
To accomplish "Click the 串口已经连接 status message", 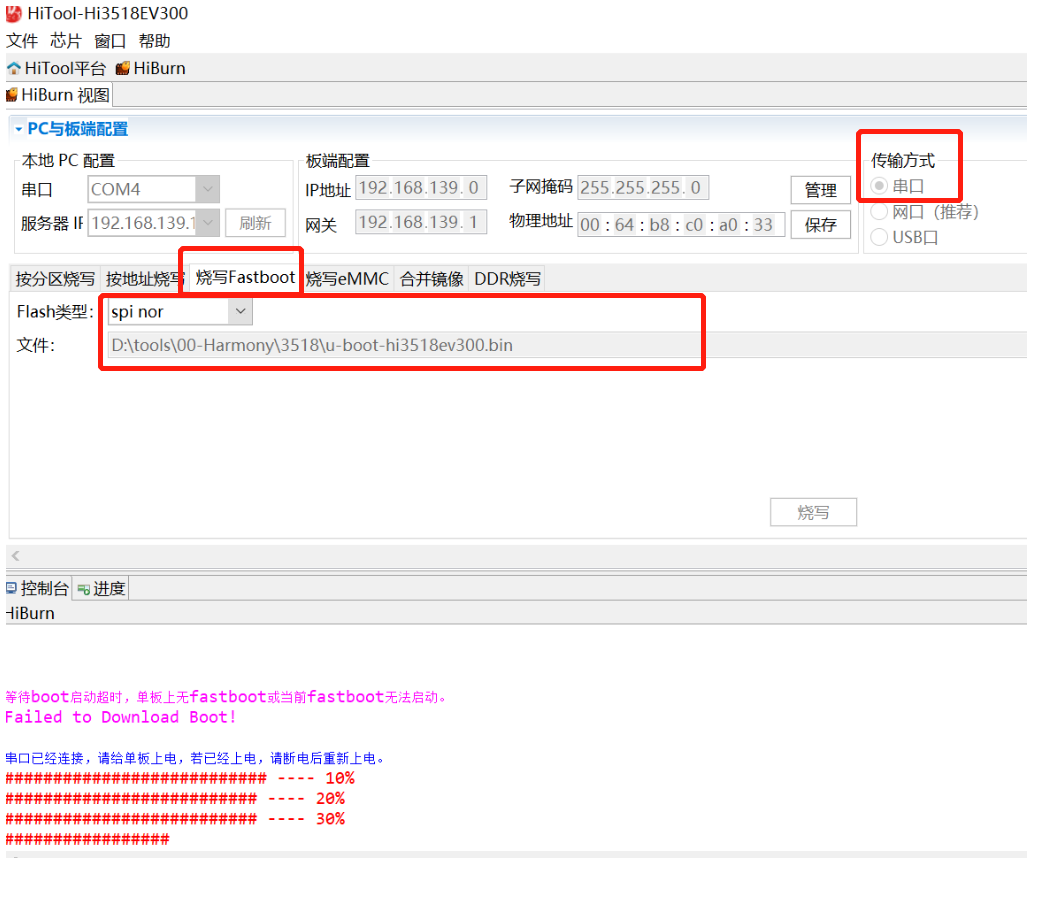I will (195, 758).
